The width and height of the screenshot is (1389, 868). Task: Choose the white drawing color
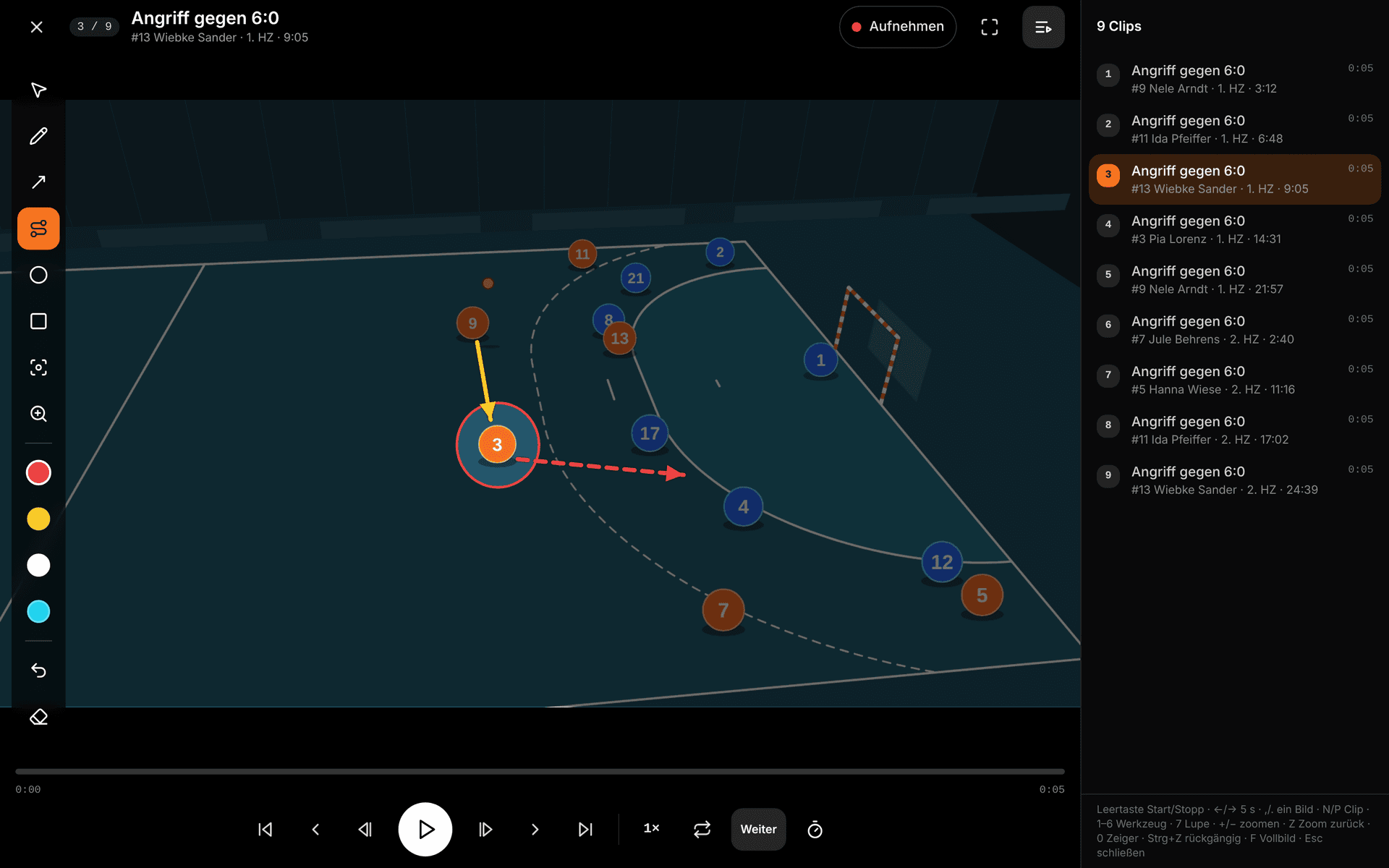pos(38,566)
